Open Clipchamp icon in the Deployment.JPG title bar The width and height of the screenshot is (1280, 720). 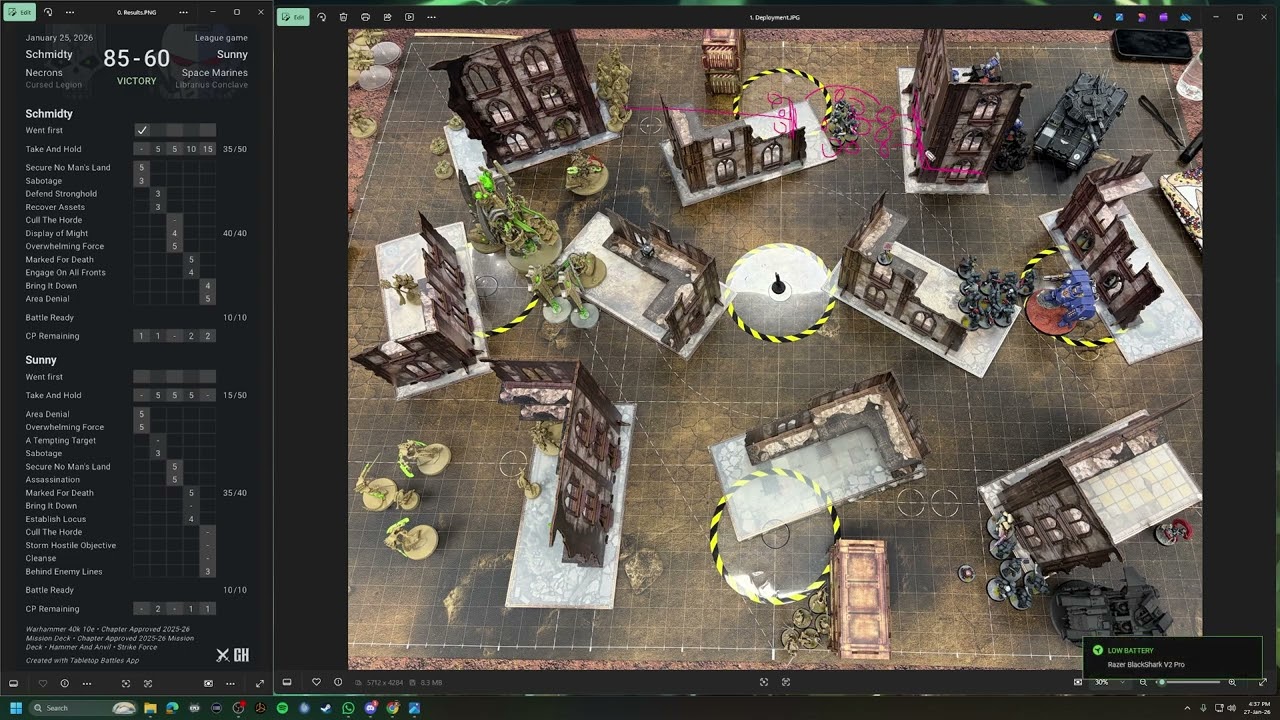click(x=1142, y=17)
